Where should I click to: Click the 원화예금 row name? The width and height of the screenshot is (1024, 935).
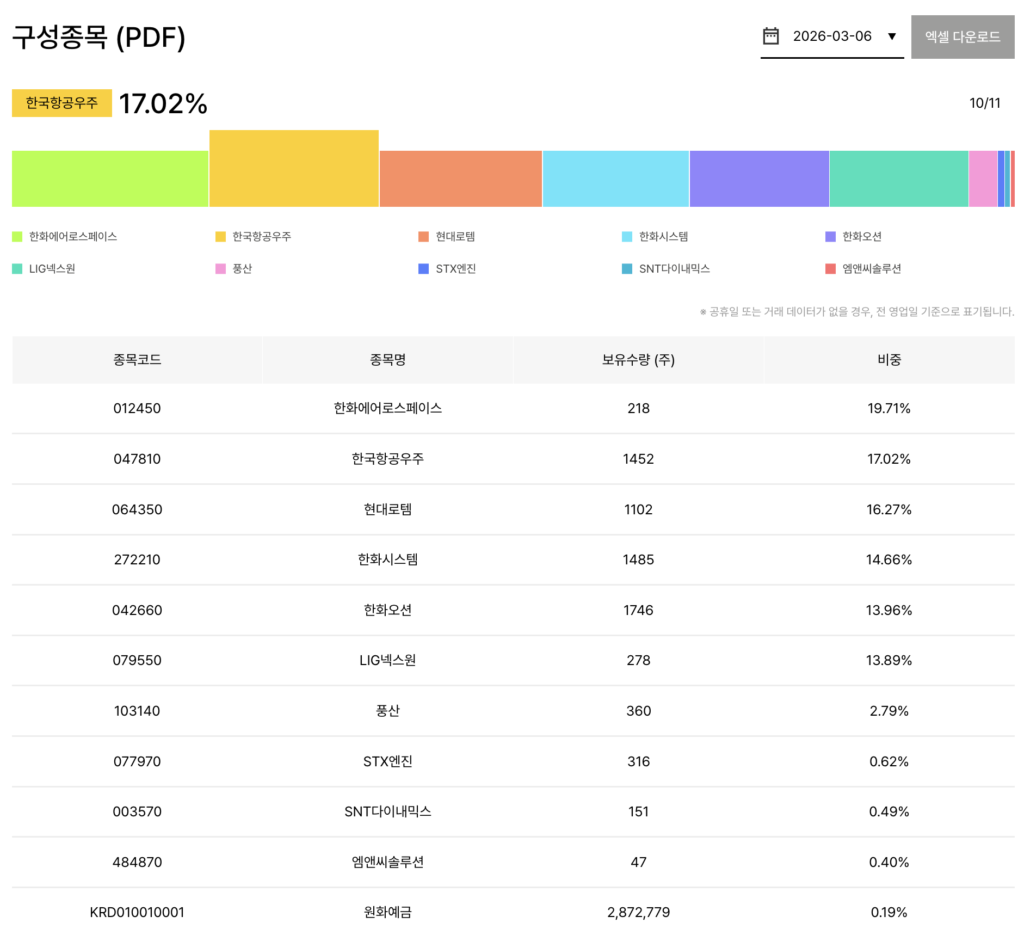pos(387,912)
